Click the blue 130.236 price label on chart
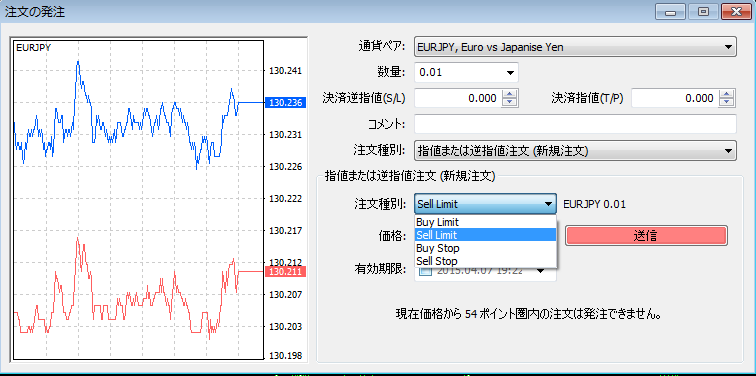The height and width of the screenshot is (376, 756). pos(285,103)
